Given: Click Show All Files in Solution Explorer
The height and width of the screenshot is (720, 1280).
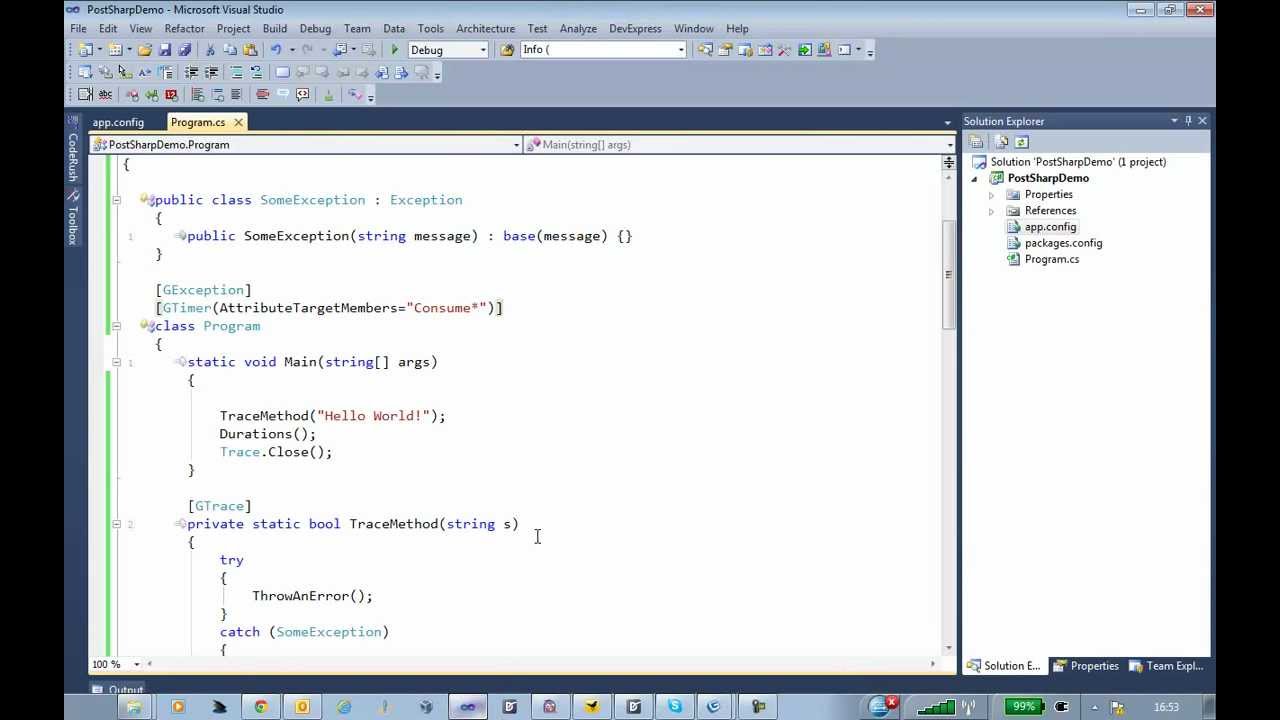Looking at the screenshot, I should pyautogui.click(x=1001, y=142).
